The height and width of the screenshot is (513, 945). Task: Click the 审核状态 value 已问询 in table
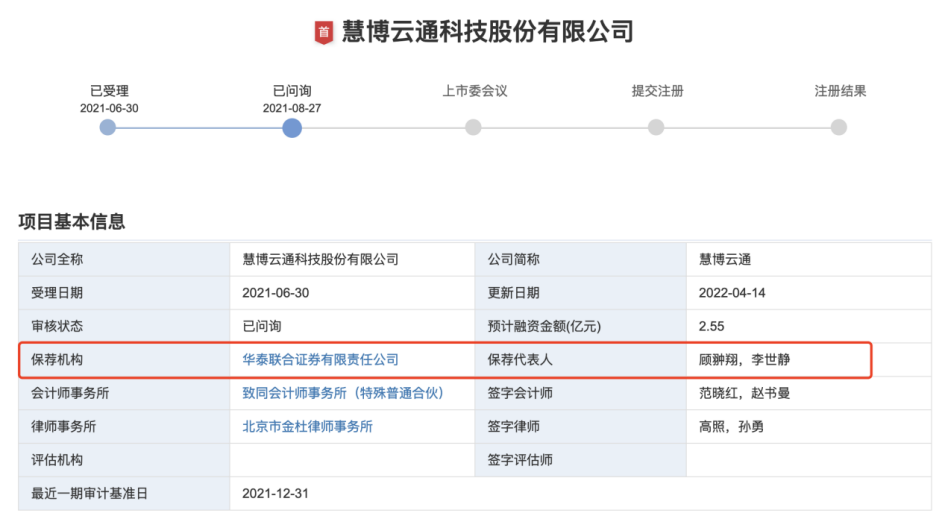[x=262, y=326]
